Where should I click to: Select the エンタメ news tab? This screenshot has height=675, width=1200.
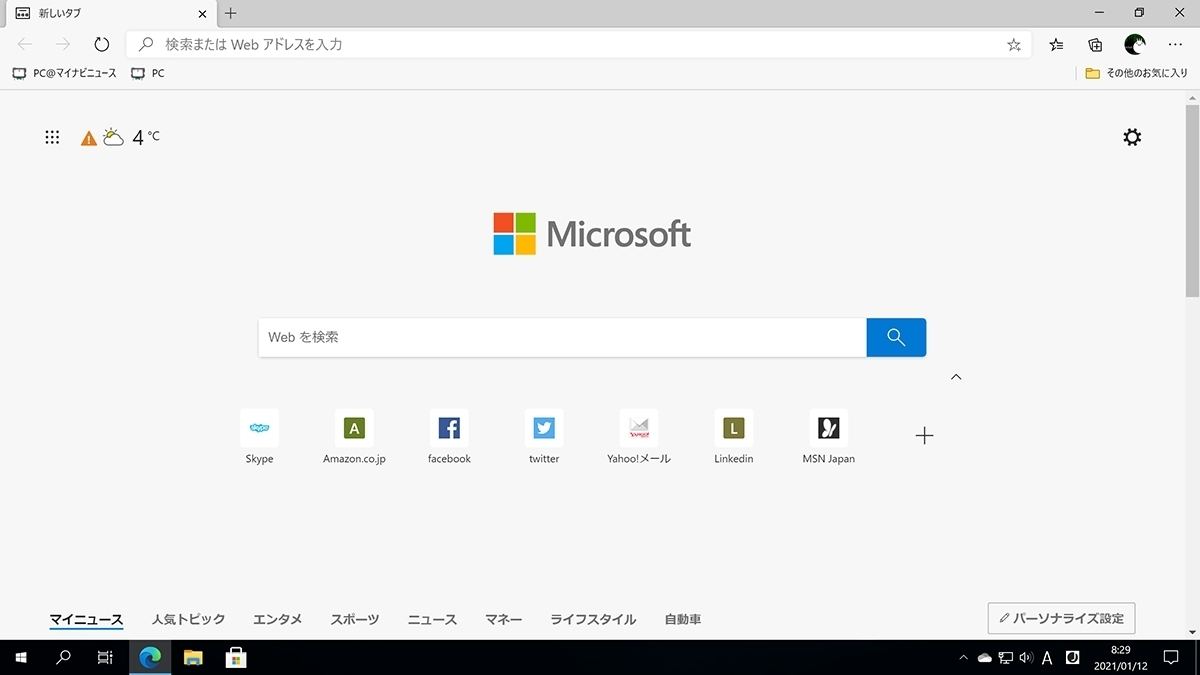pyautogui.click(x=277, y=619)
